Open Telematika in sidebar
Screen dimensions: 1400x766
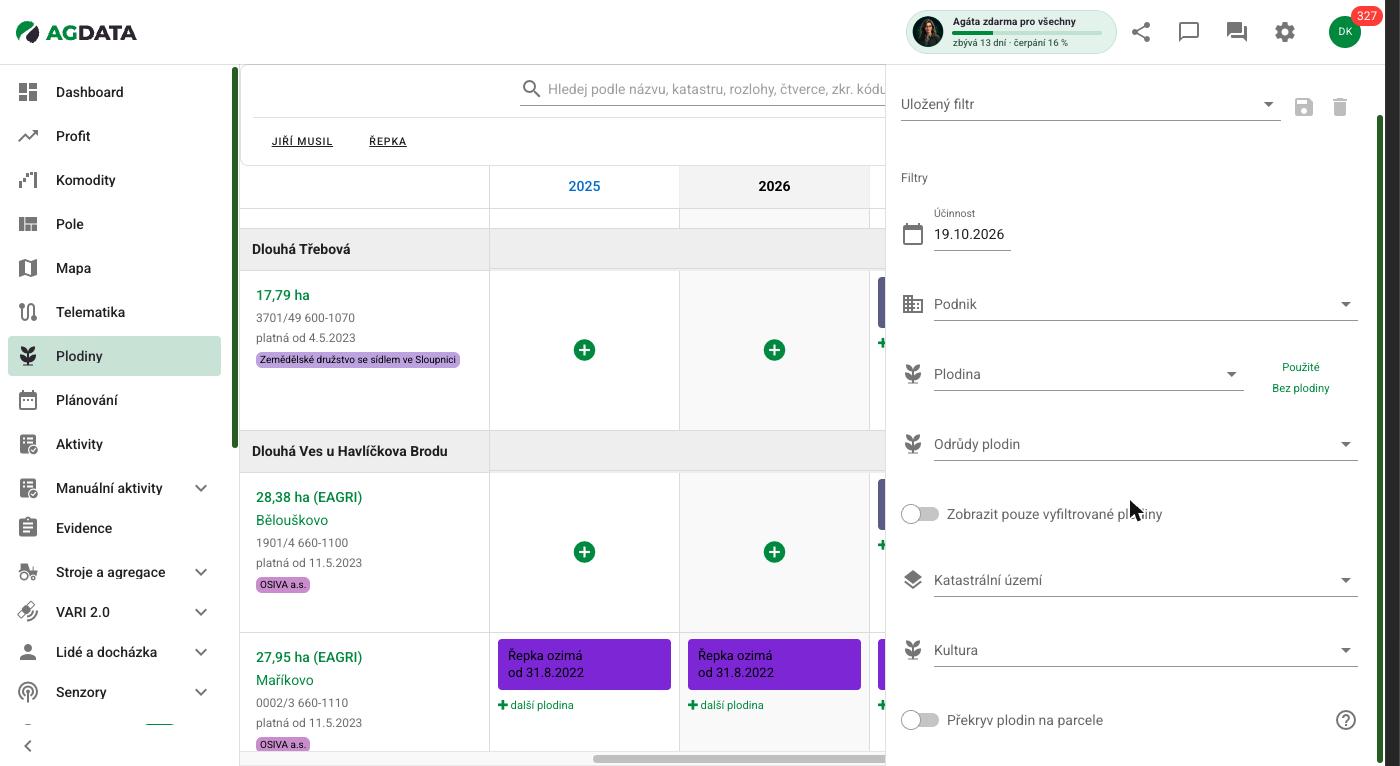pos(114,312)
